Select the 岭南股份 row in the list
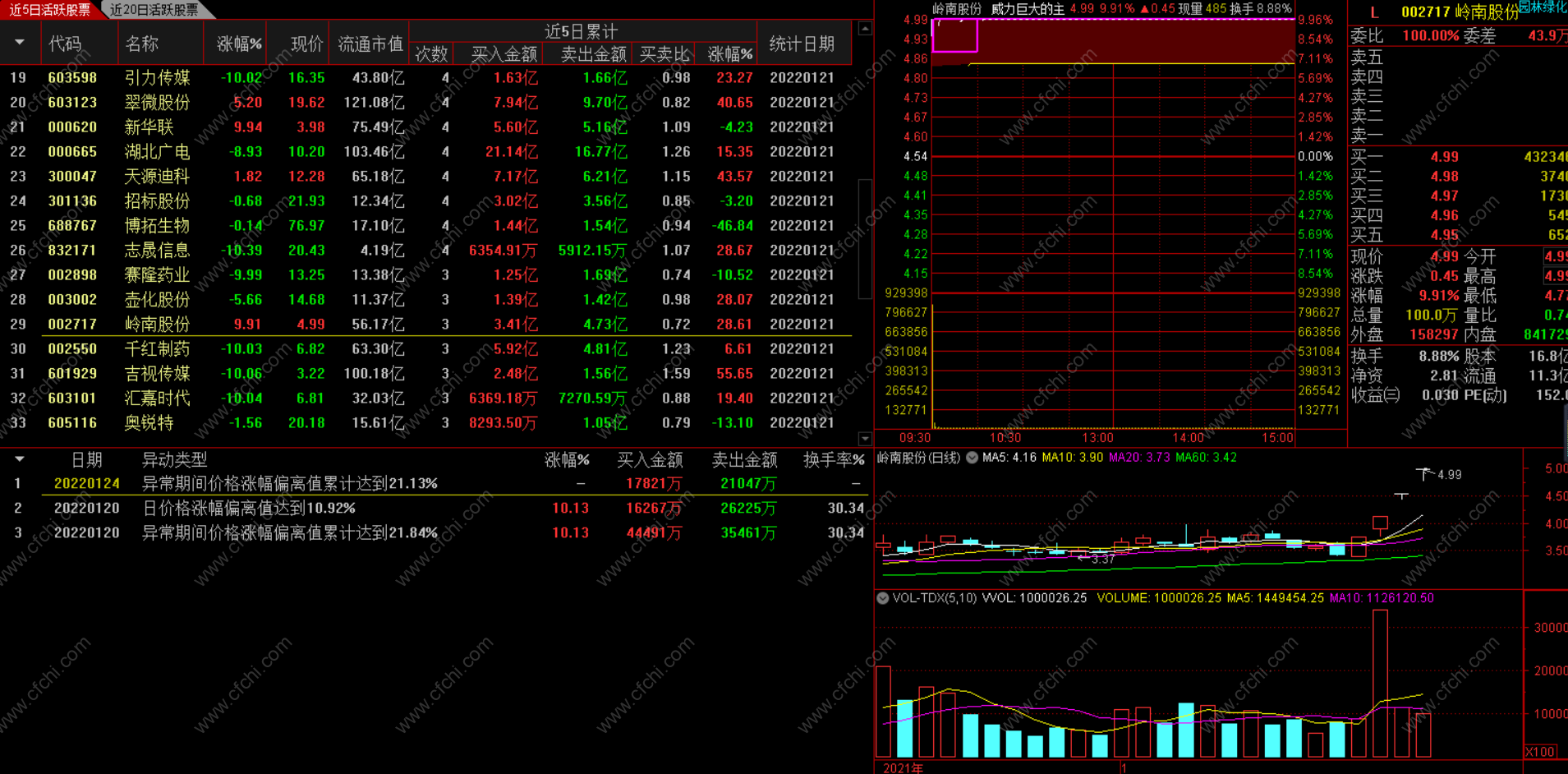The image size is (1568, 774). [425, 324]
